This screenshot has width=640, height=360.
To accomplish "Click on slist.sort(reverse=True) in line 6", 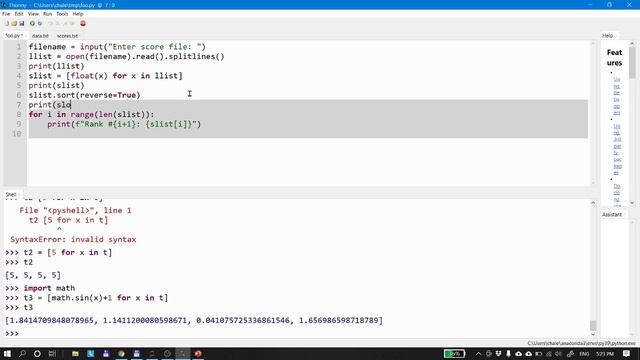I will tap(84, 95).
